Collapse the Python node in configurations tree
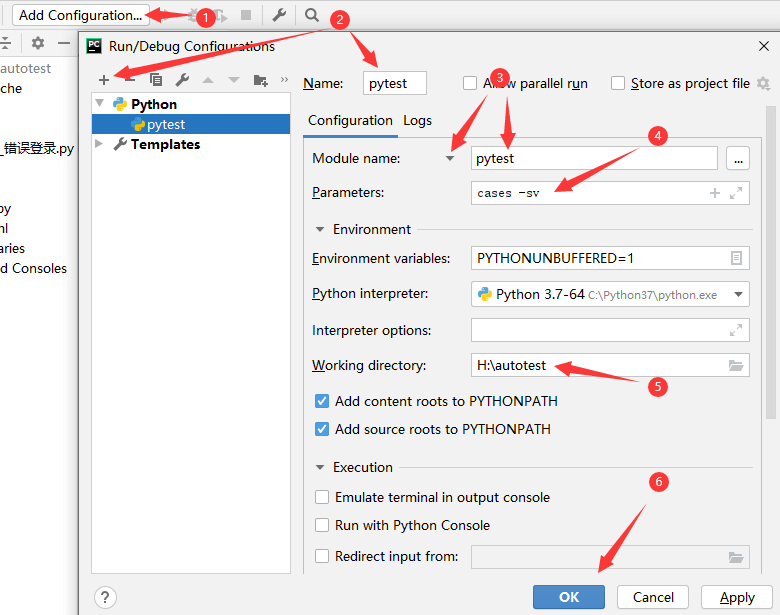The height and width of the screenshot is (615, 780). click(x=100, y=103)
